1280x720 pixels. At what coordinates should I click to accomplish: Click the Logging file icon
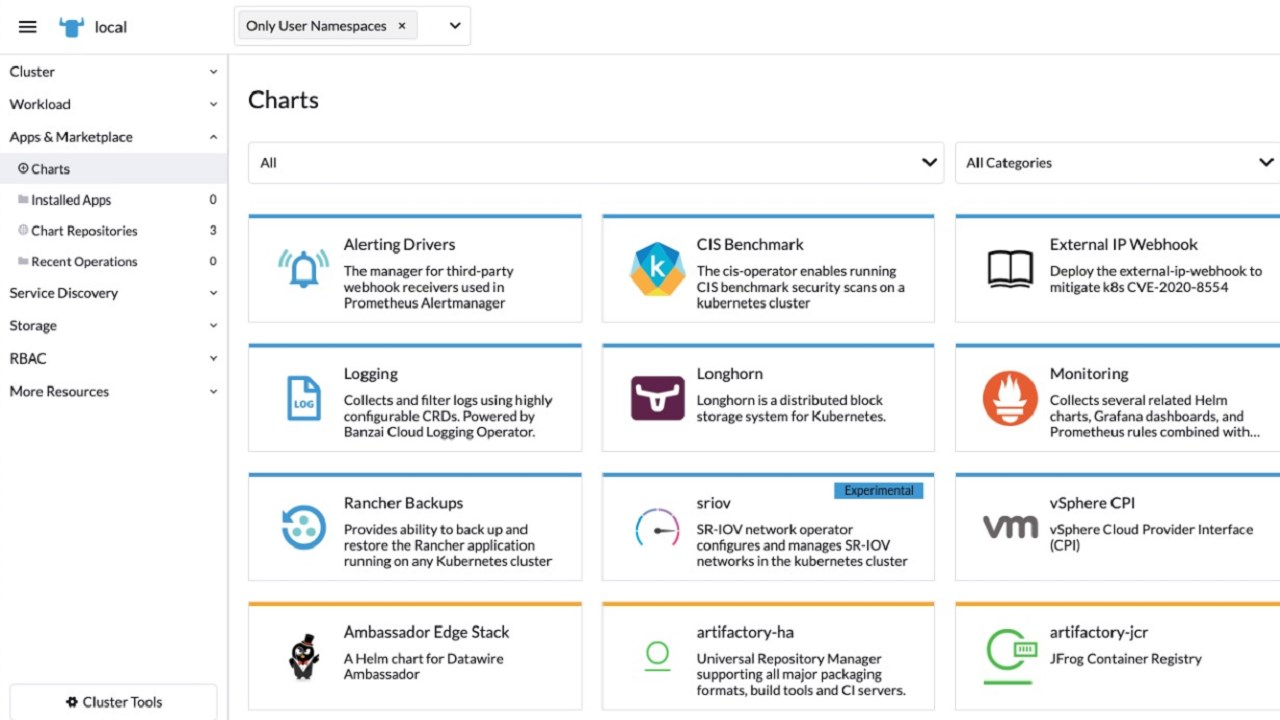(304, 398)
